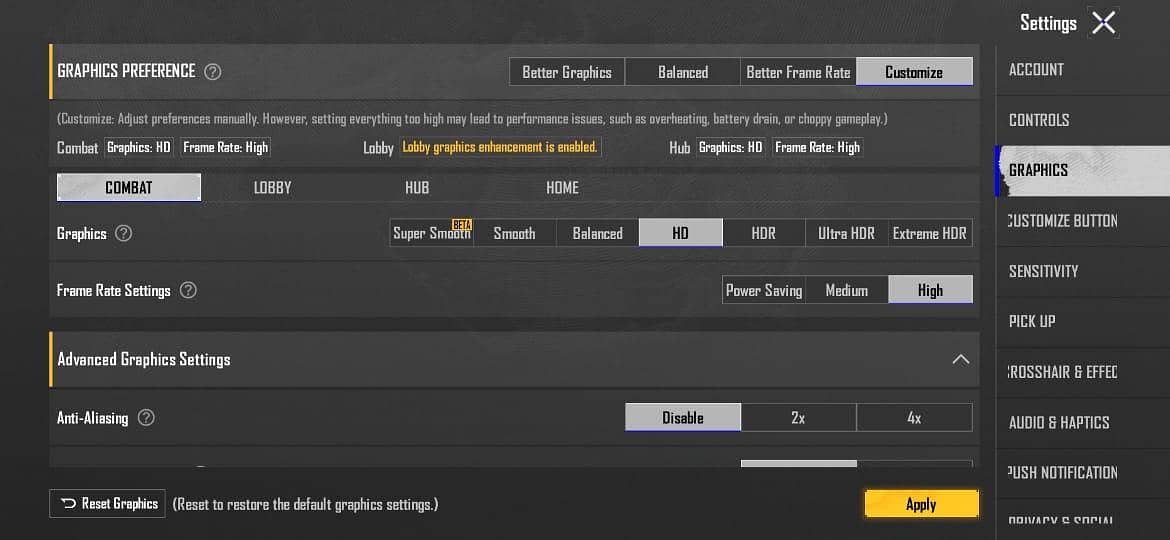Enable 4x Anti-Aliasing

point(914,418)
